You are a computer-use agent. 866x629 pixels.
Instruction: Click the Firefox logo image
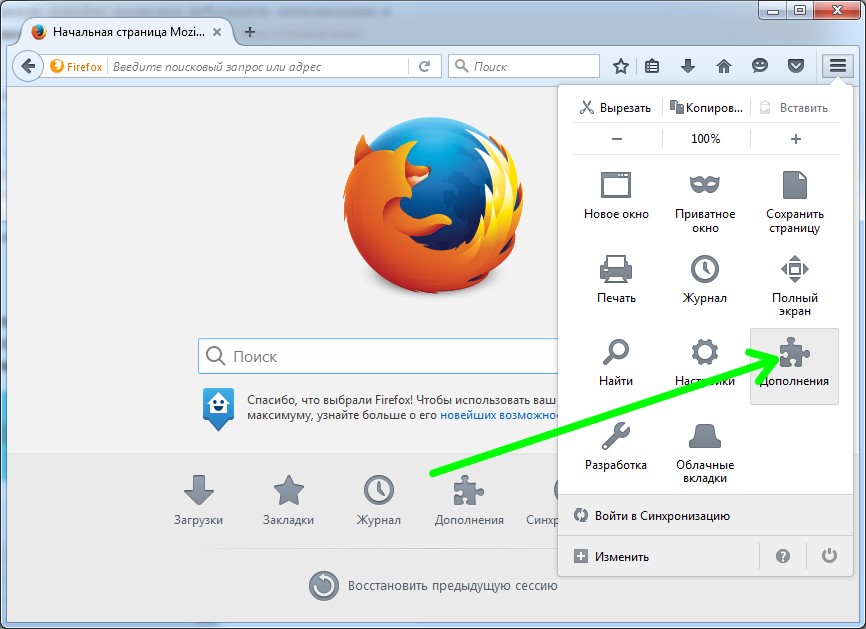click(432, 204)
